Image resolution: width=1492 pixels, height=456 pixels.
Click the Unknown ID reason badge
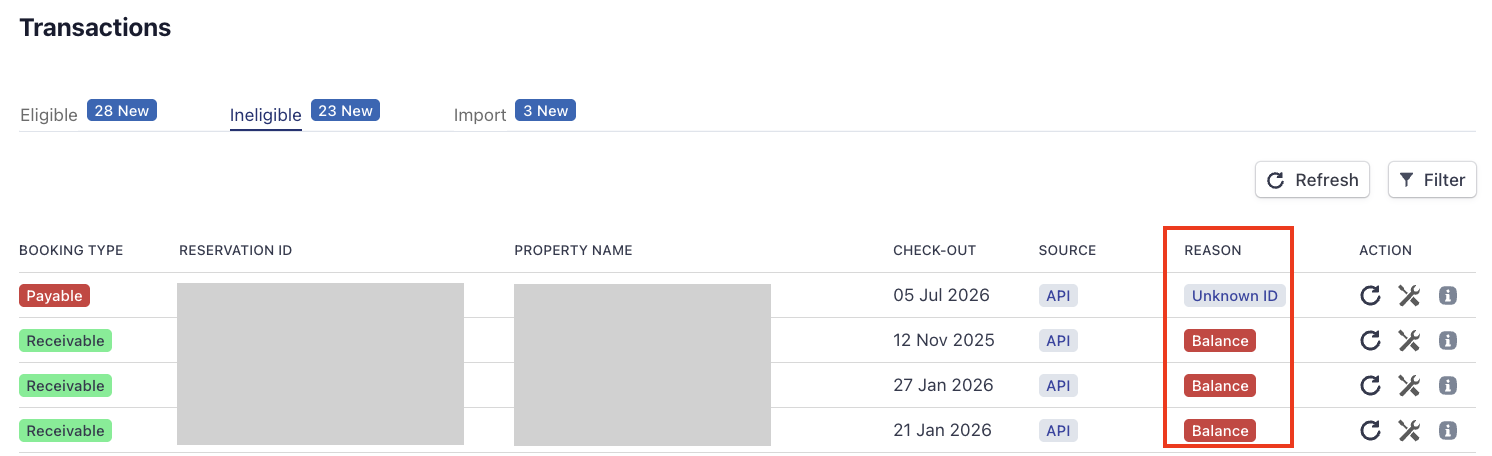pyautogui.click(x=1235, y=296)
